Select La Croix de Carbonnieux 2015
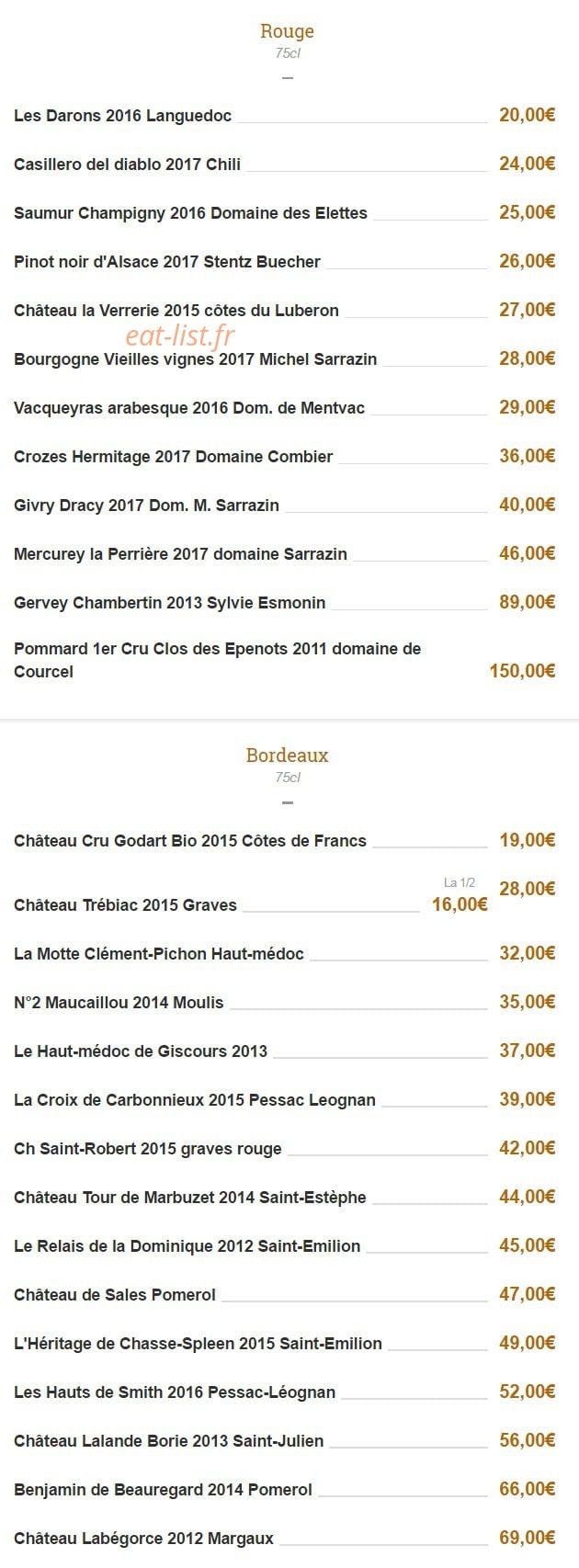 [x=195, y=1100]
